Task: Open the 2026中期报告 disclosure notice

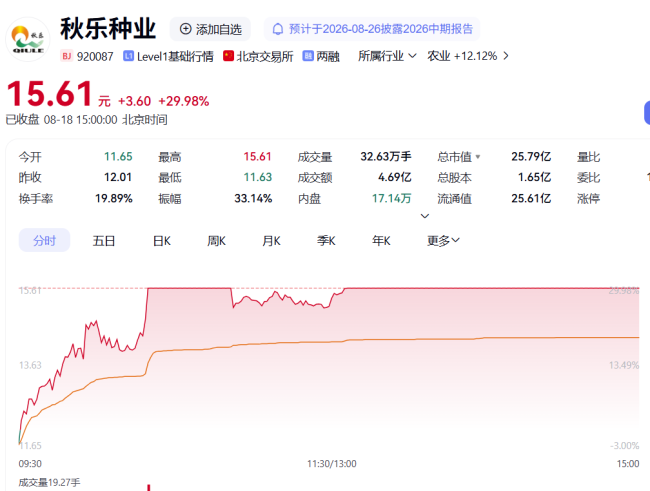Action: pos(372,29)
